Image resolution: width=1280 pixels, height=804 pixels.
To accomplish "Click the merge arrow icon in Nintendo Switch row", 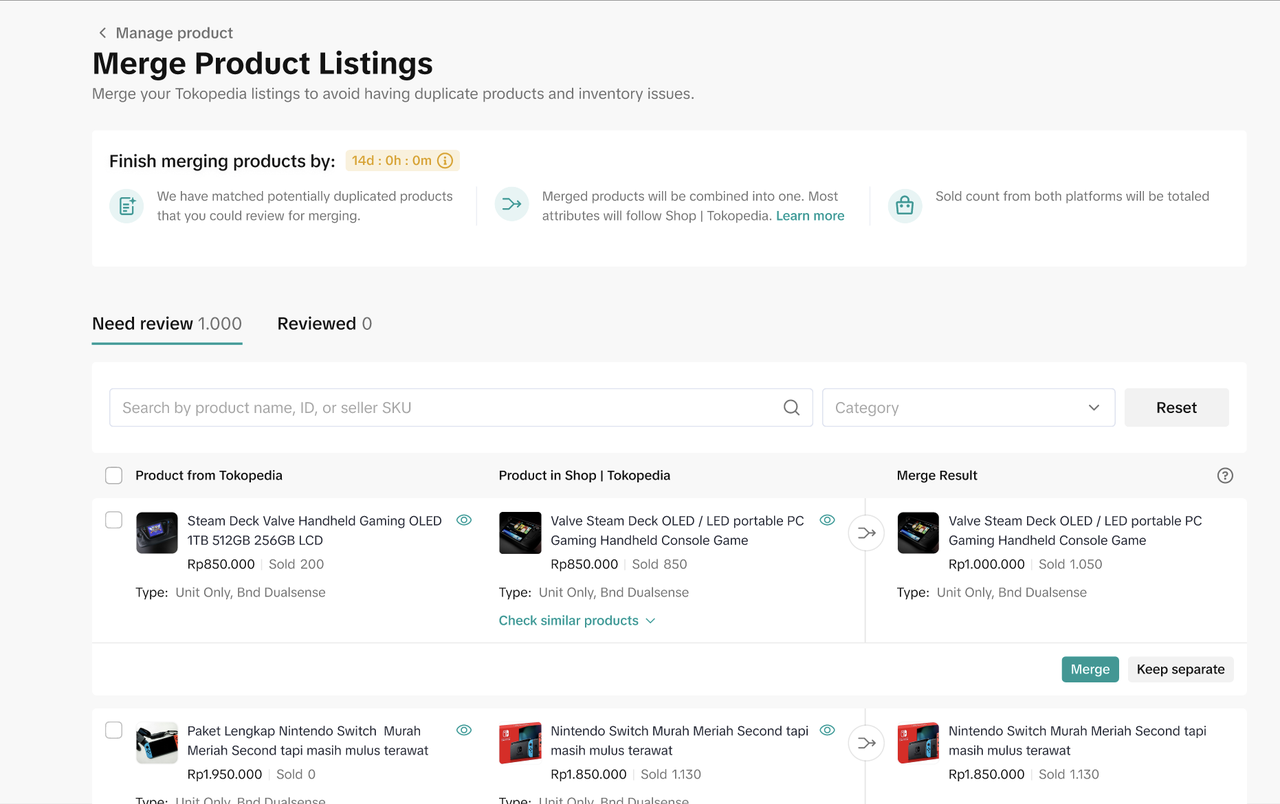I will click(867, 743).
